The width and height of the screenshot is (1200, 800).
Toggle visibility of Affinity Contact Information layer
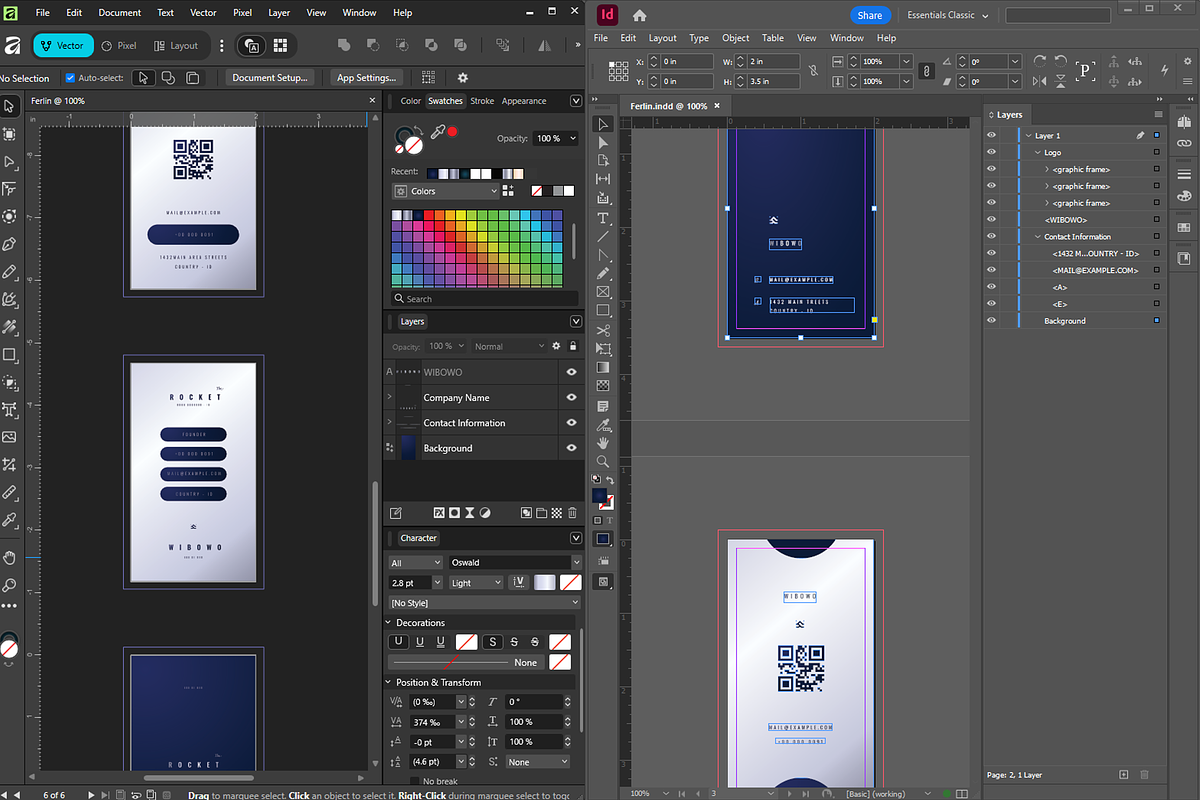(x=571, y=423)
